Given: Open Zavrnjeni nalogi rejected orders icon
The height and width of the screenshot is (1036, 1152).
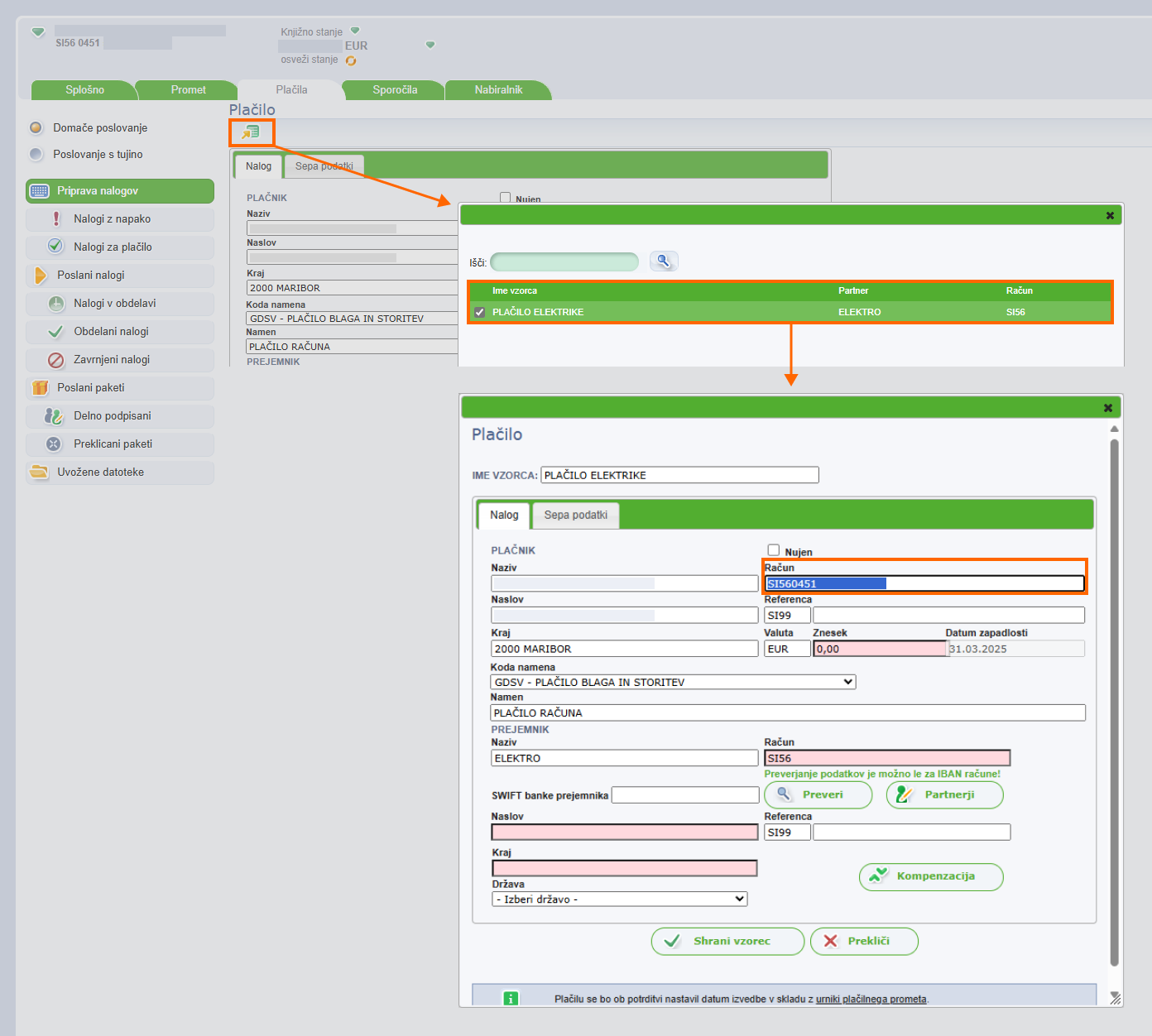Looking at the screenshot, I should pyautogui.click(x=56, y=360).
